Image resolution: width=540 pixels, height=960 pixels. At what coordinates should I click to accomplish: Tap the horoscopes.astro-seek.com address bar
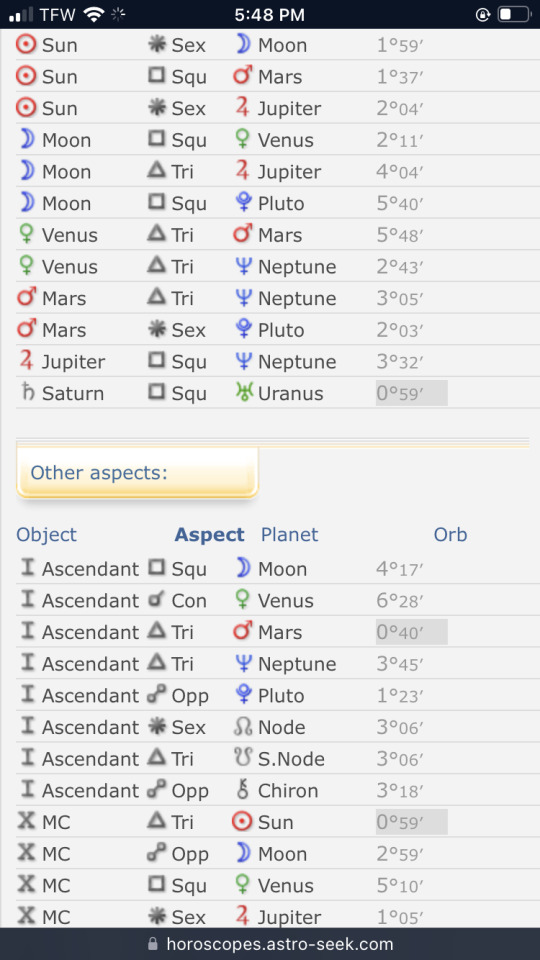270,943
